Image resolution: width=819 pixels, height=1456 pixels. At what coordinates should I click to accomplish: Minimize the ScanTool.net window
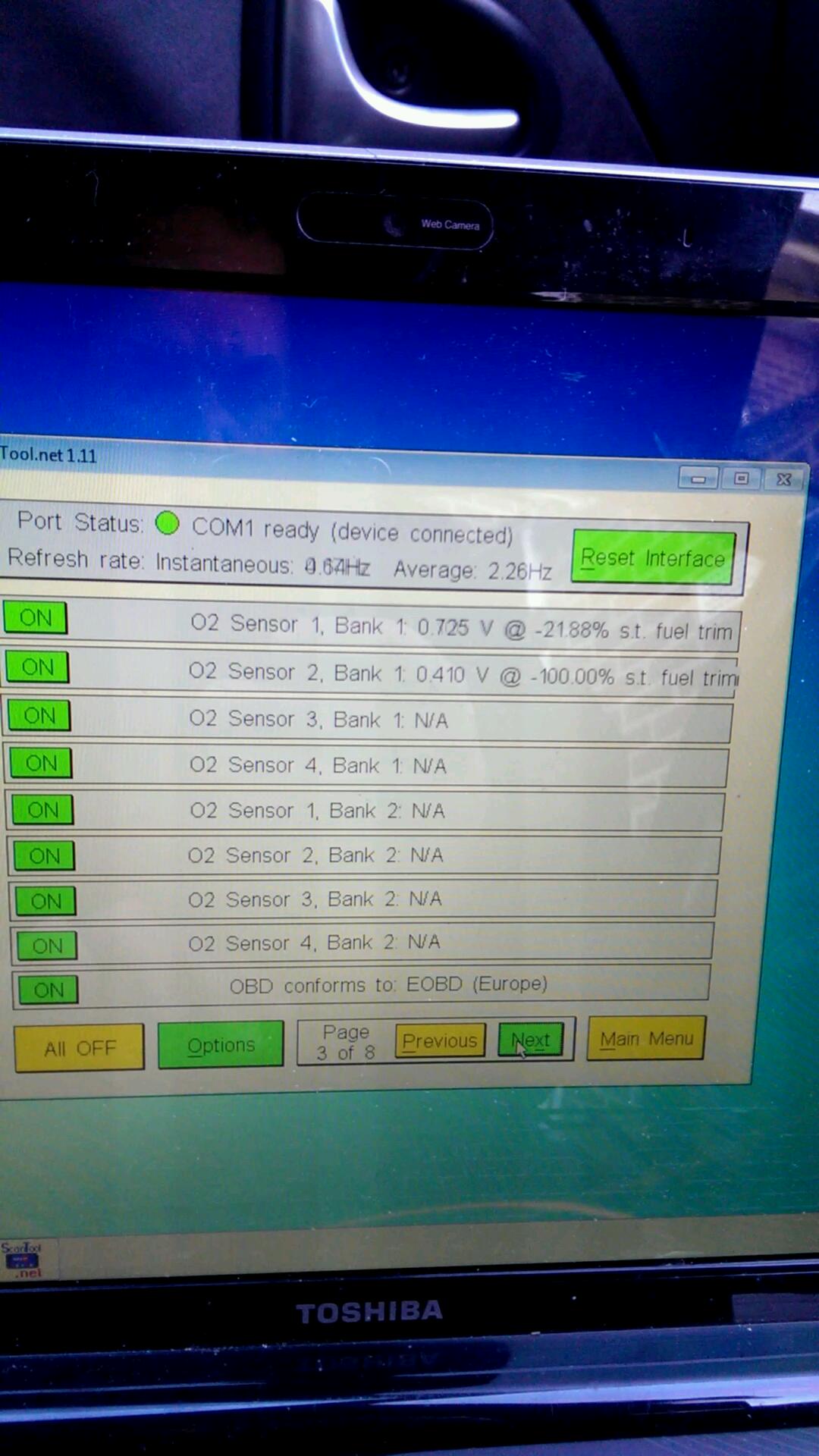click(x=698, y=479)
